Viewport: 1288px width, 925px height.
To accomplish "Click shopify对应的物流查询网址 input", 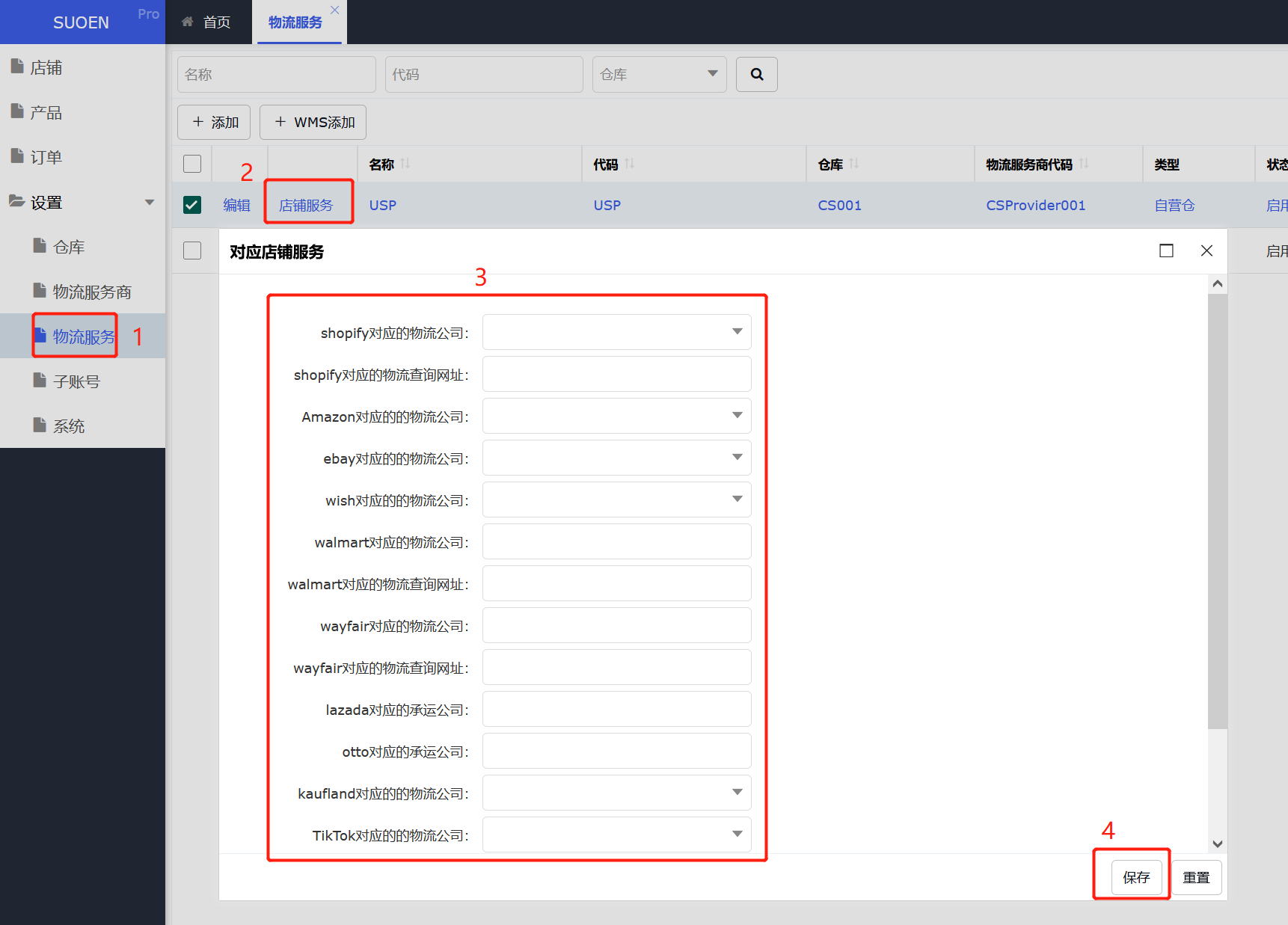I will pos(616,374).
